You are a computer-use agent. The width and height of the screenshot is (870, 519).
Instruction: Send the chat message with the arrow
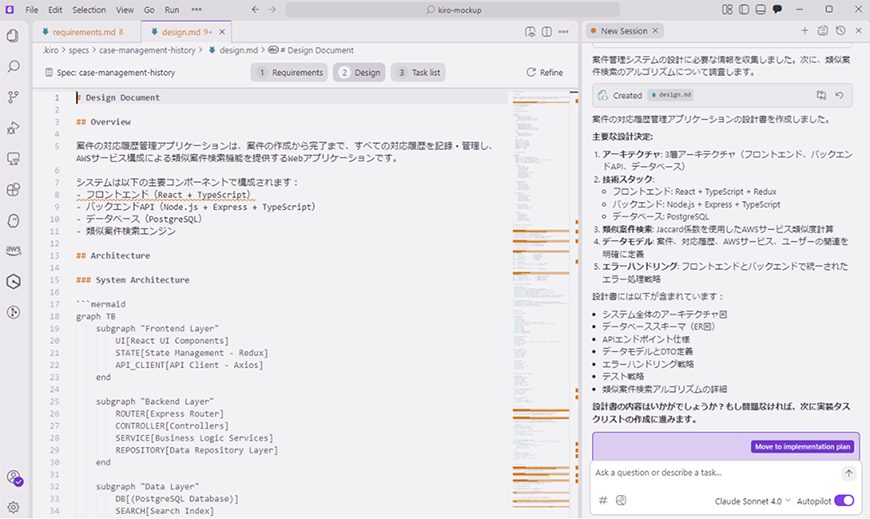tap(848, 473)
